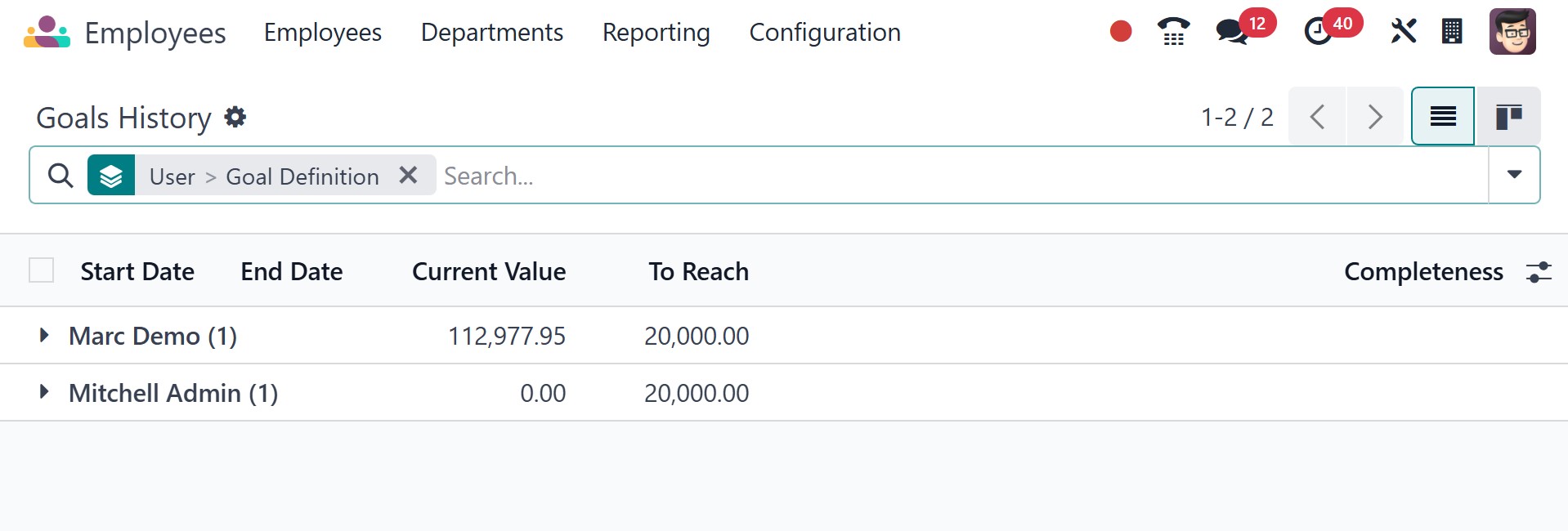This screenshot has width=1568, height=531.
Task: Tick the select-all records checkbox
Action: click(x=42, y=270)
